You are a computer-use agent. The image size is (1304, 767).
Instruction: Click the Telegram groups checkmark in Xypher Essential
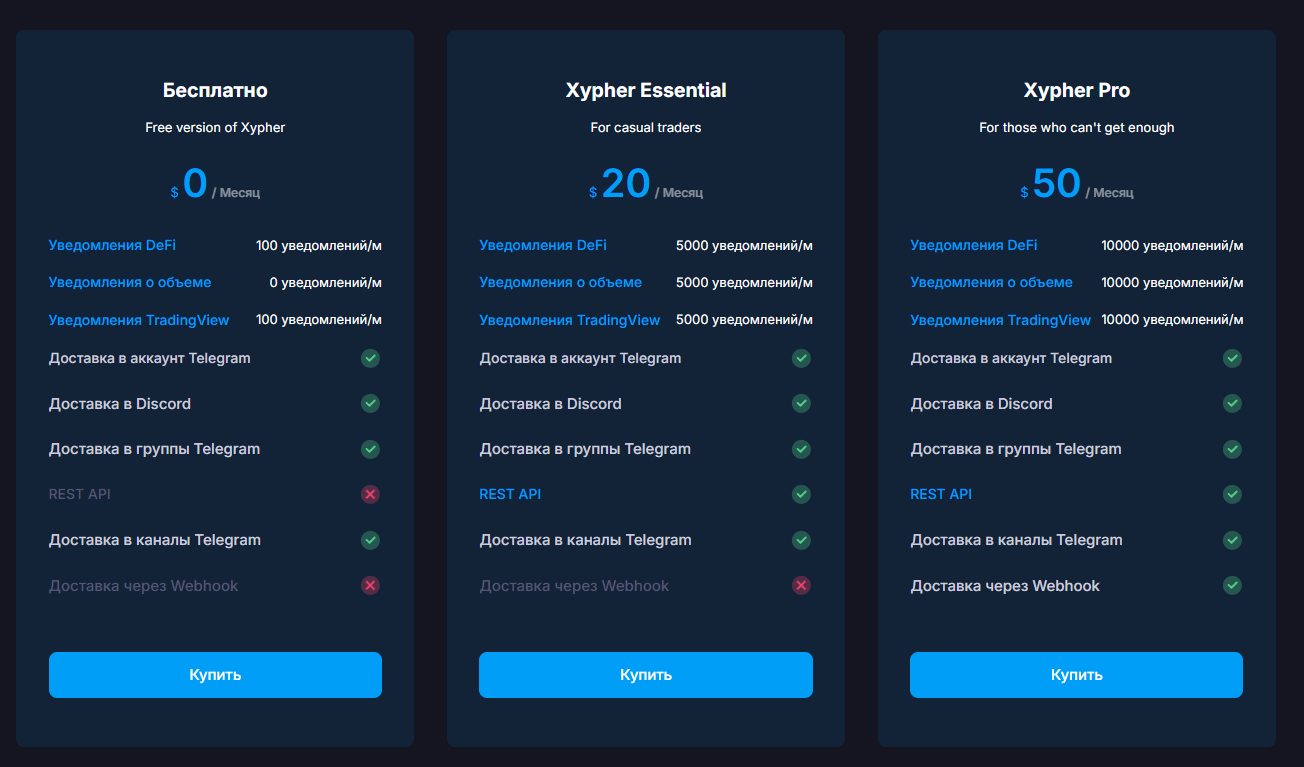[x=802, y=449]
